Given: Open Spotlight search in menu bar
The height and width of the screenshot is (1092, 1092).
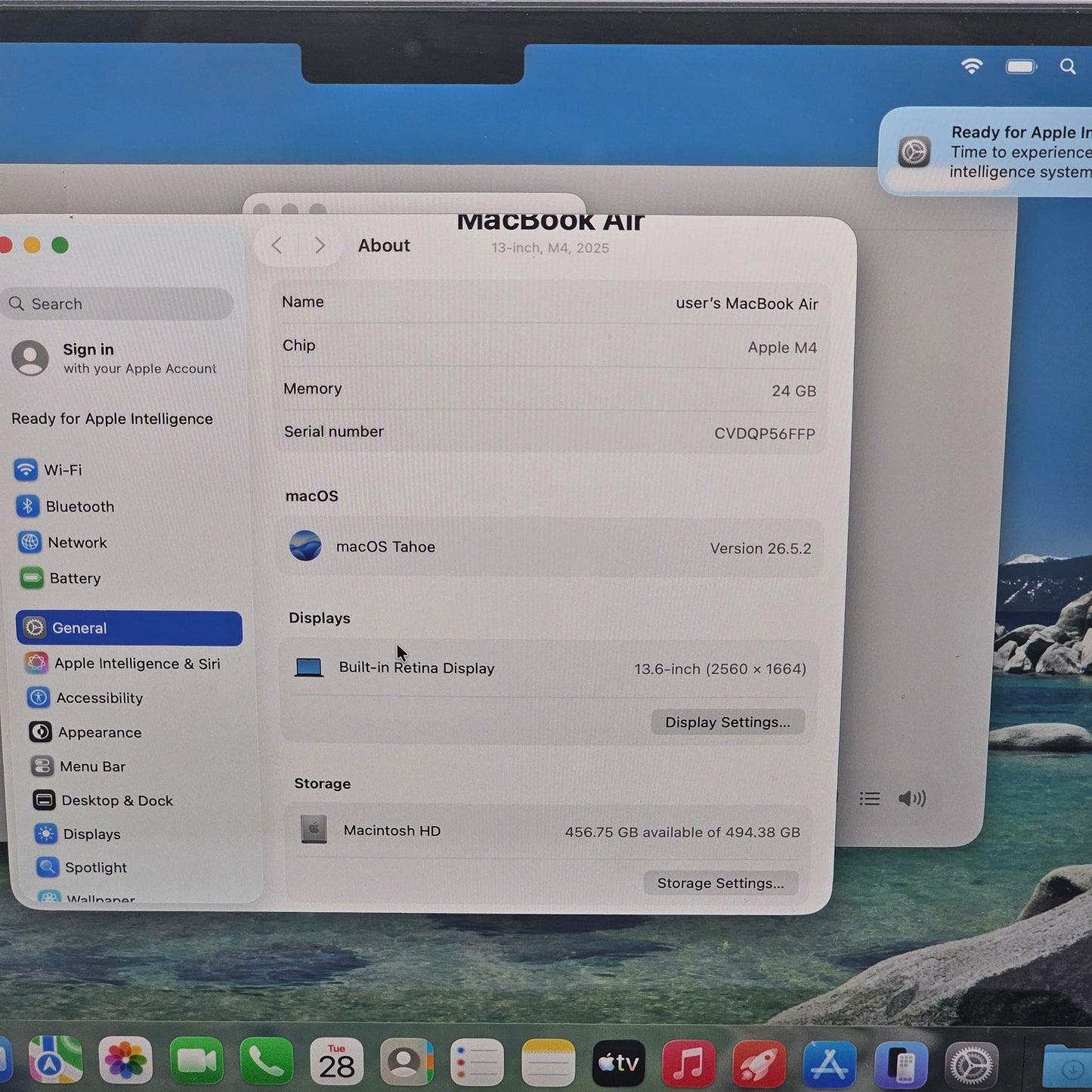Looking at the screenshot, I should (x=1068, y=67).
